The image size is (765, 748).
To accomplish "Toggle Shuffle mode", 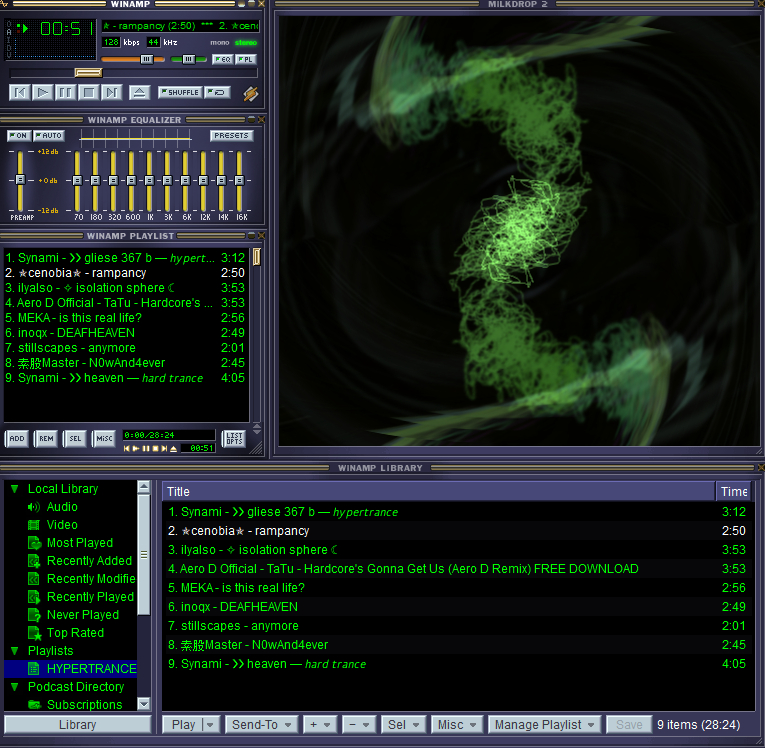I will coord(179,93).
